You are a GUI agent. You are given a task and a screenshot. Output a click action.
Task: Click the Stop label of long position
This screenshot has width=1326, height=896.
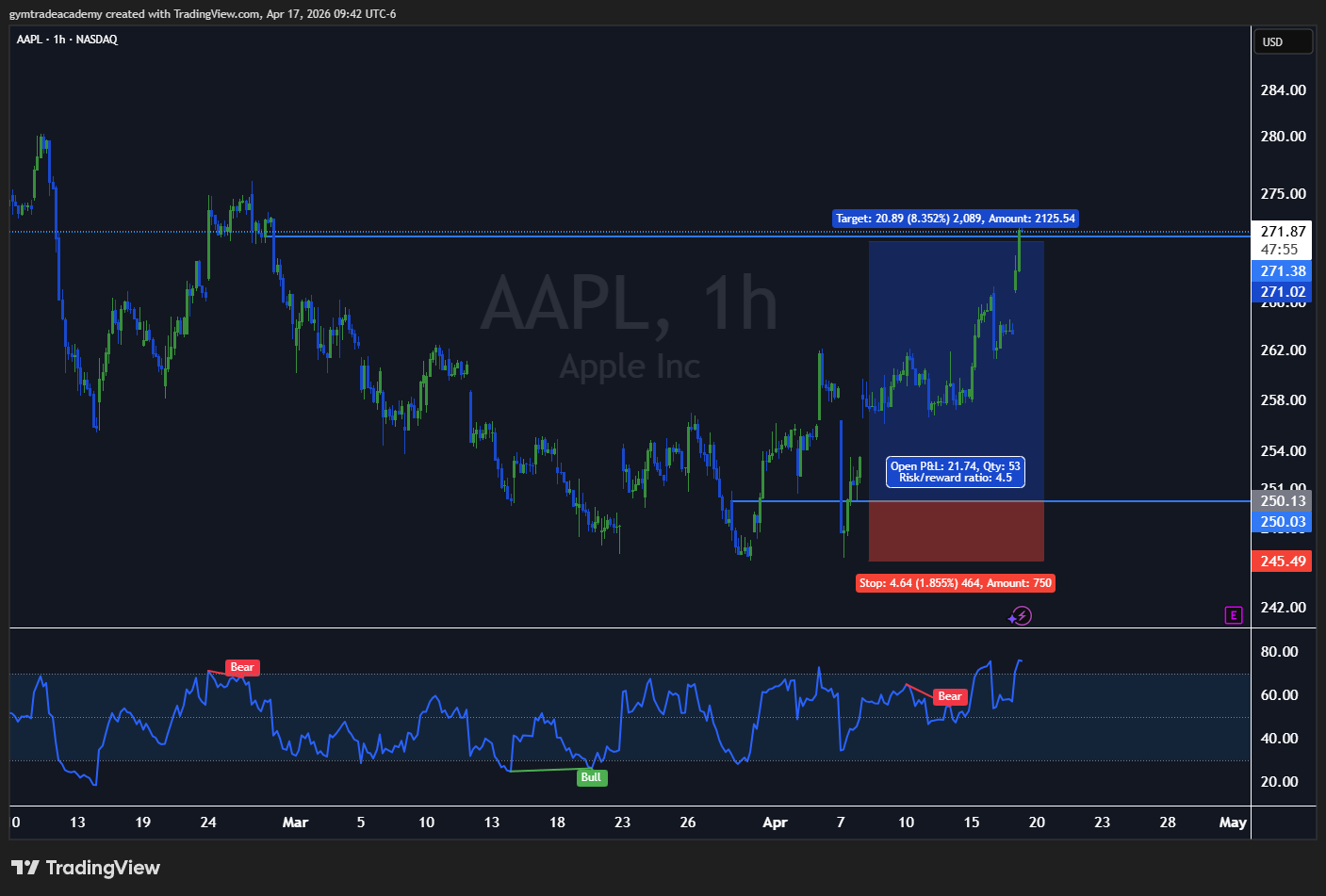coord(956,583)
